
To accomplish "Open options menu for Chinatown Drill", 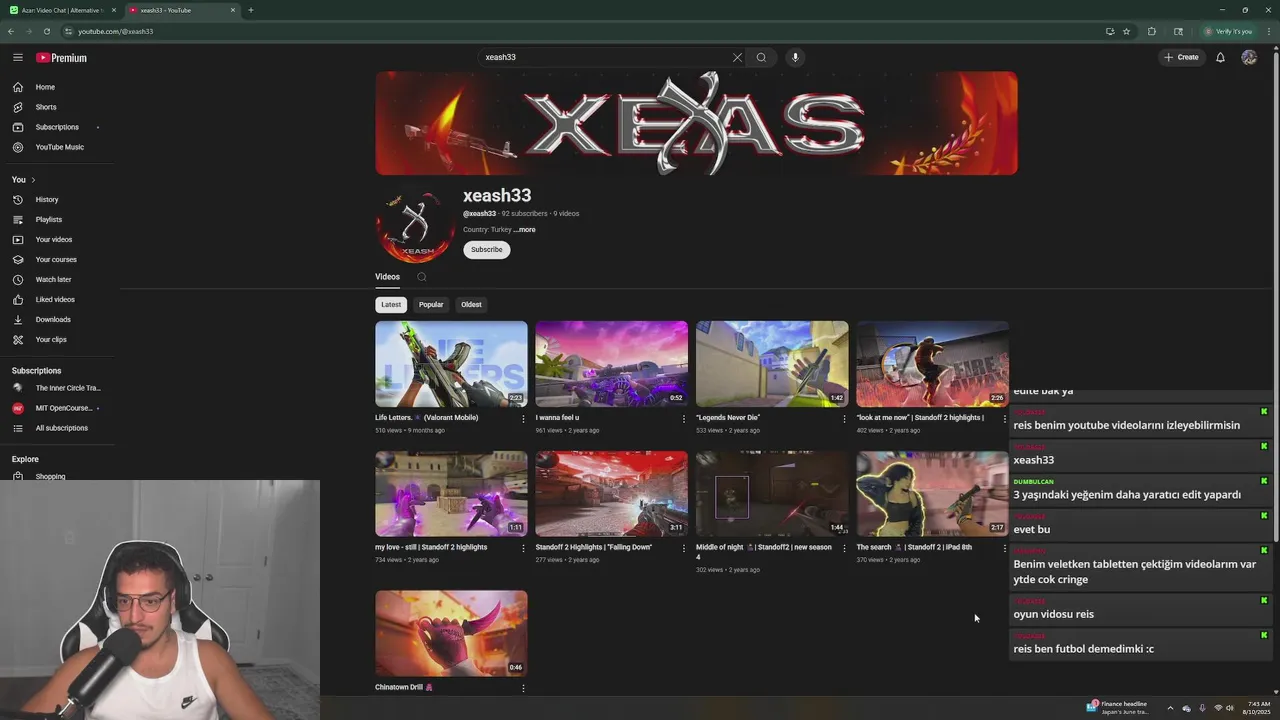I will click(523, 688).
